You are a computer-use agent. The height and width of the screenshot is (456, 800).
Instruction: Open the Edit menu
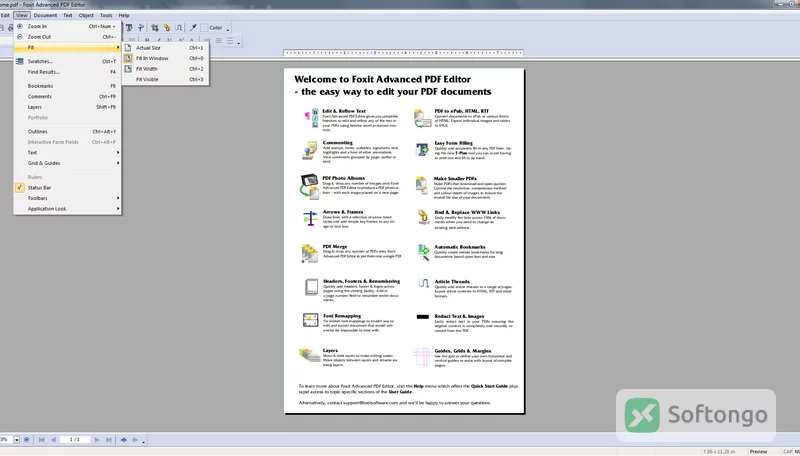pos(5,15)
